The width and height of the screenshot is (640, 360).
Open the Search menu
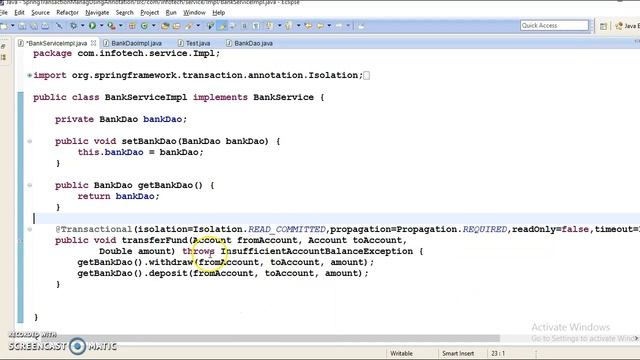click(124, 13)
